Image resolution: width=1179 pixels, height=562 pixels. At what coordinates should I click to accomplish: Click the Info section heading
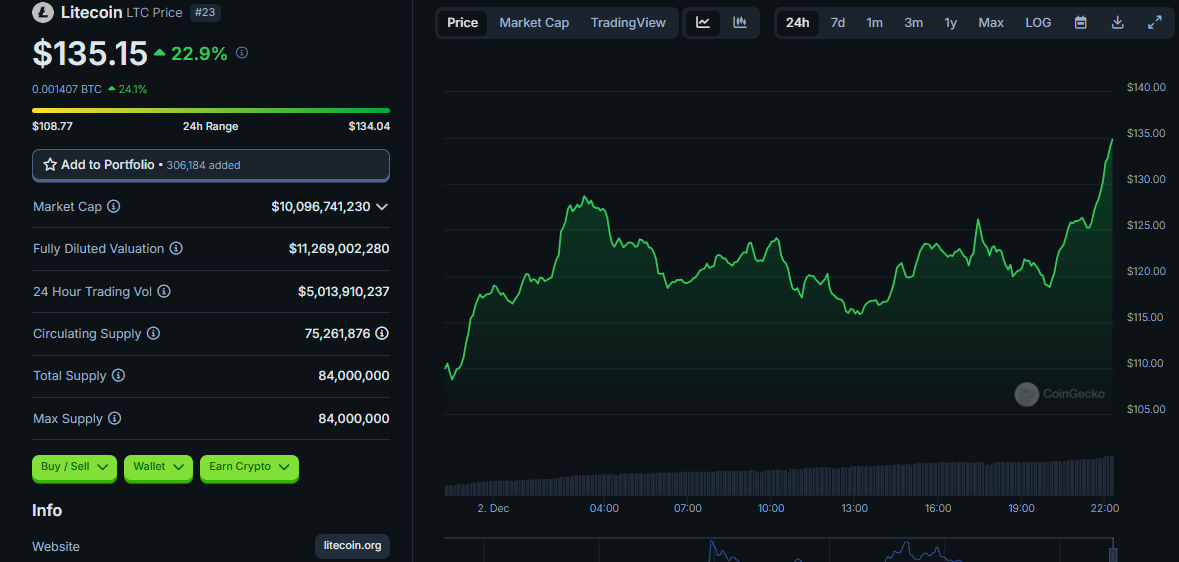[47, 510]
